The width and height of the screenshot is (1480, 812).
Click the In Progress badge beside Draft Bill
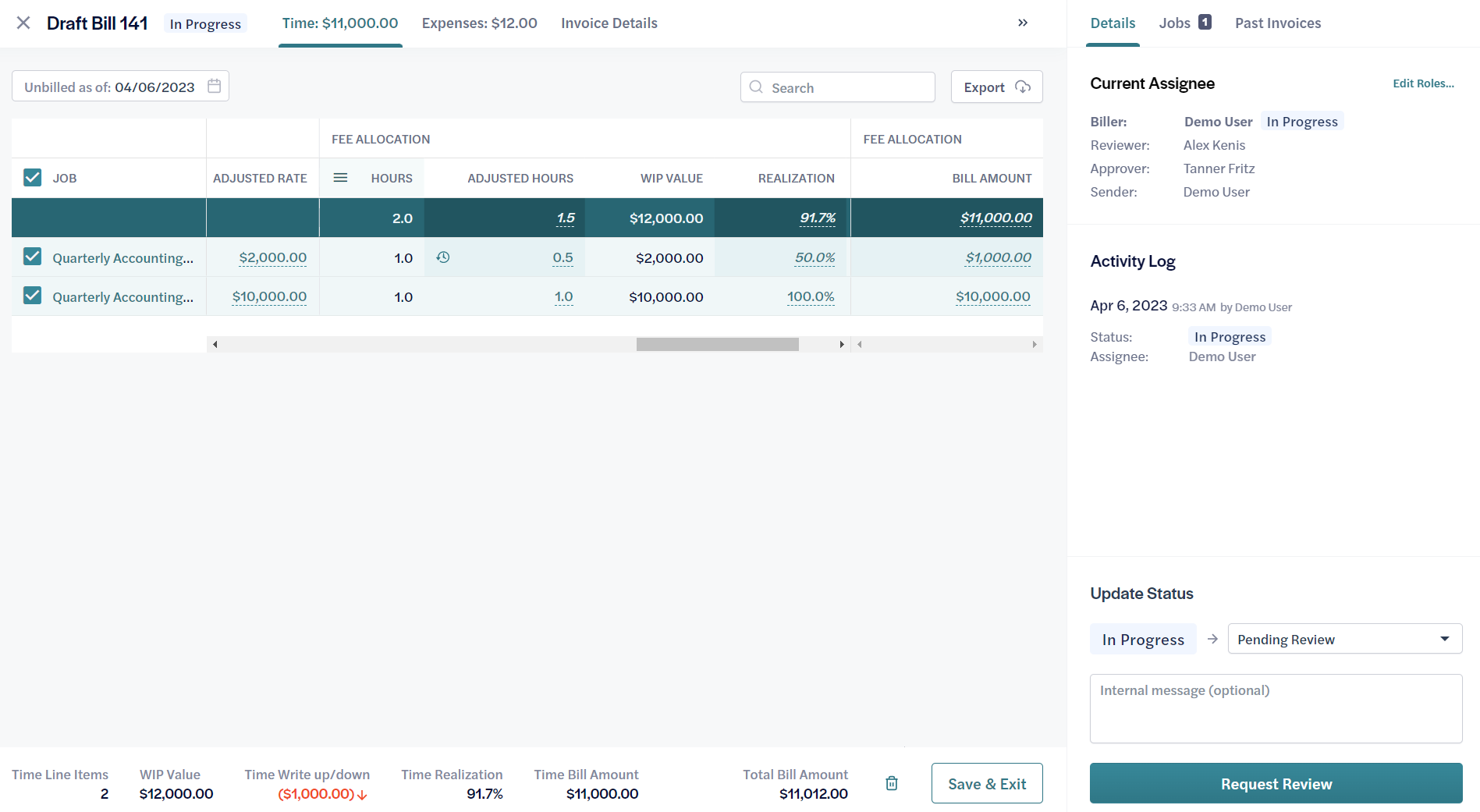[205, 23]
